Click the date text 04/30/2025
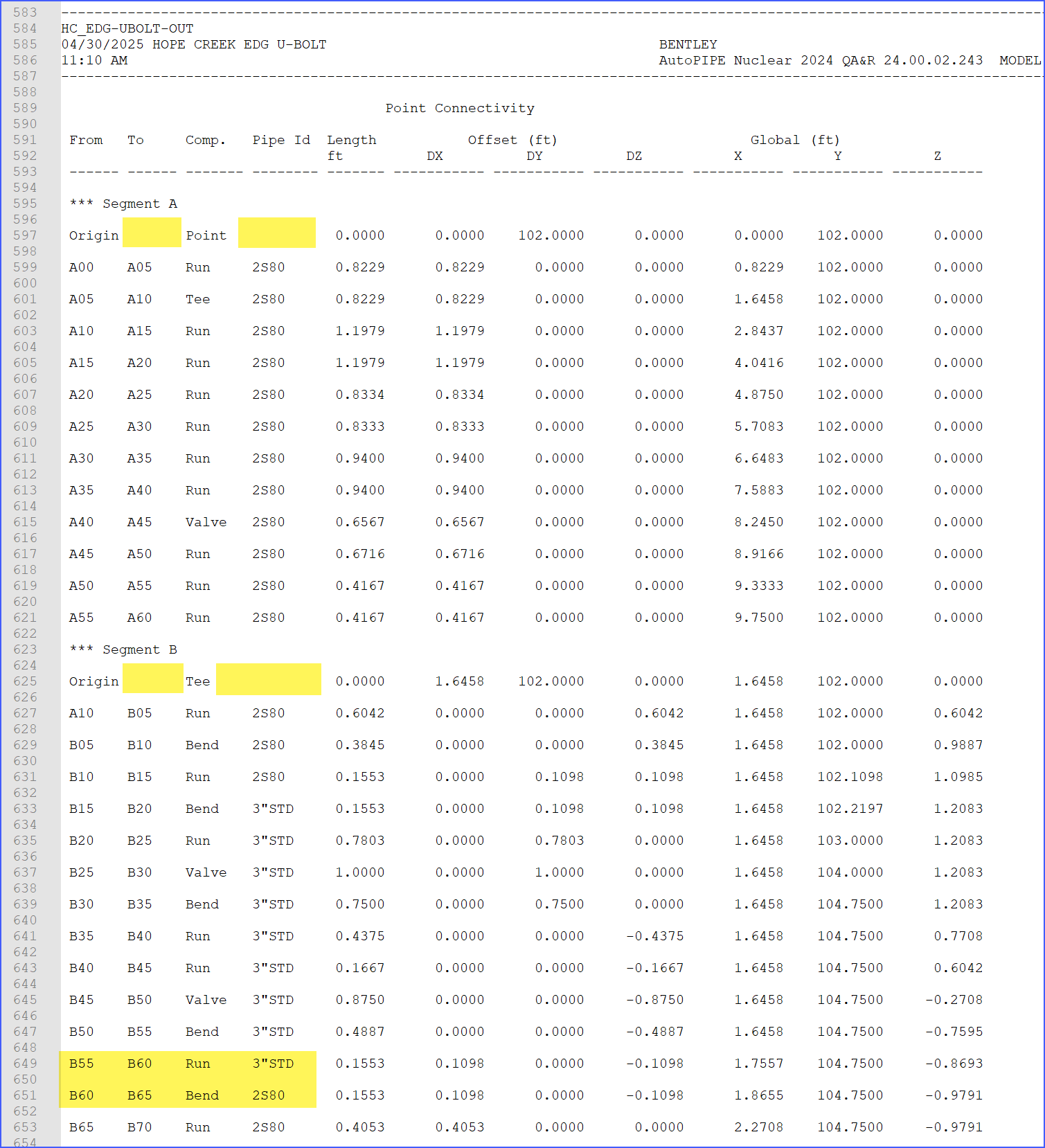This screenshot has width=1045, height=1148. coord(102,44)
